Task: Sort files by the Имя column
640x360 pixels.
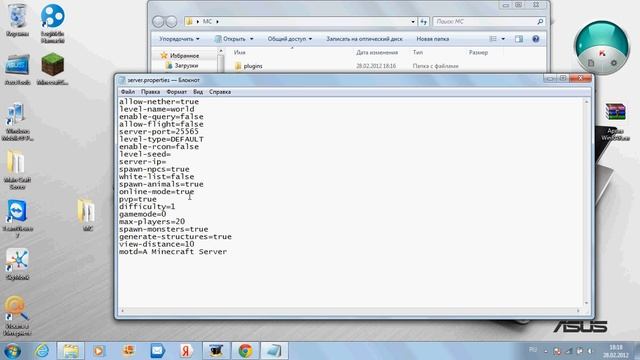Action: pyautogui.click(x=240, y=53)
